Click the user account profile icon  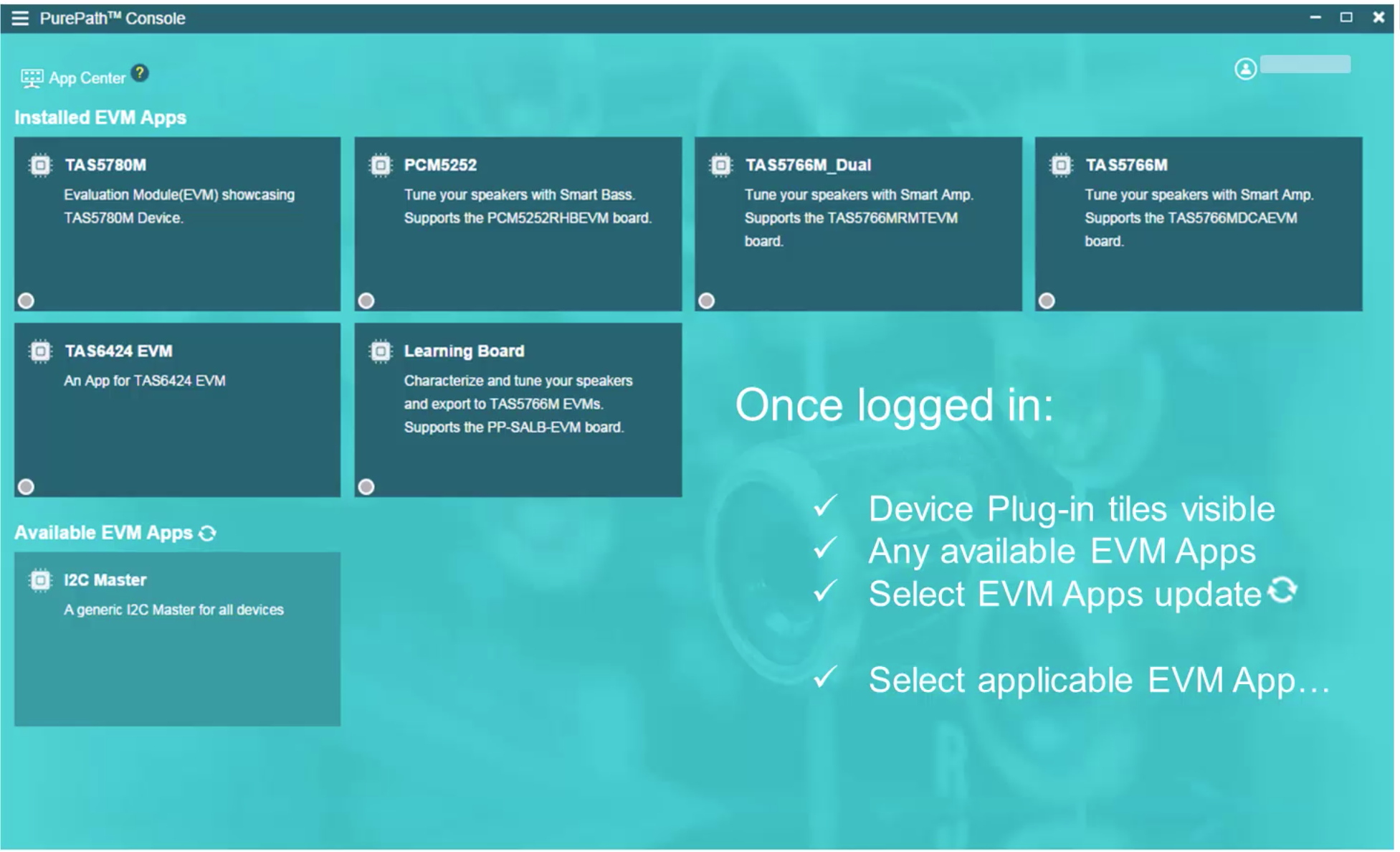click(x=1245, y=69)
